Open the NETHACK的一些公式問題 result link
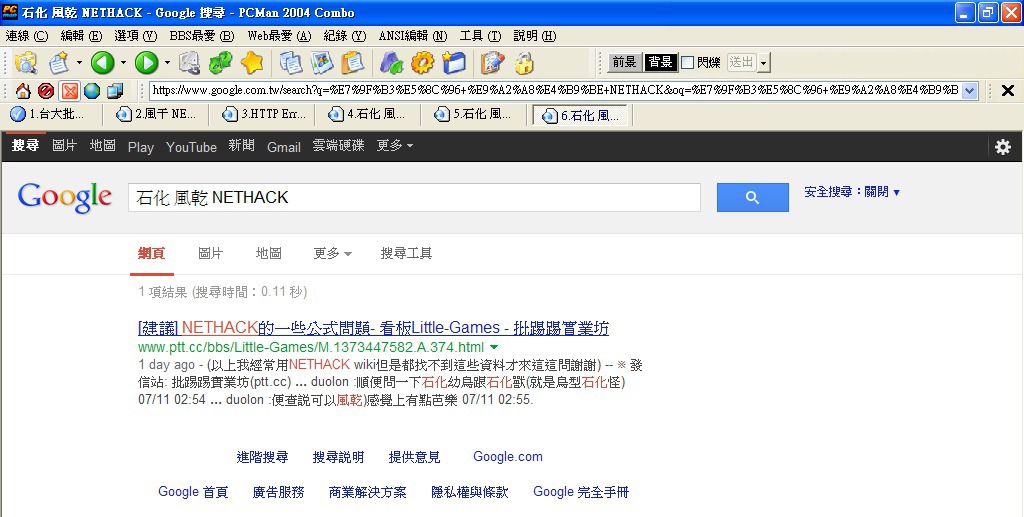1024x517 pixels. pos(374,328)
